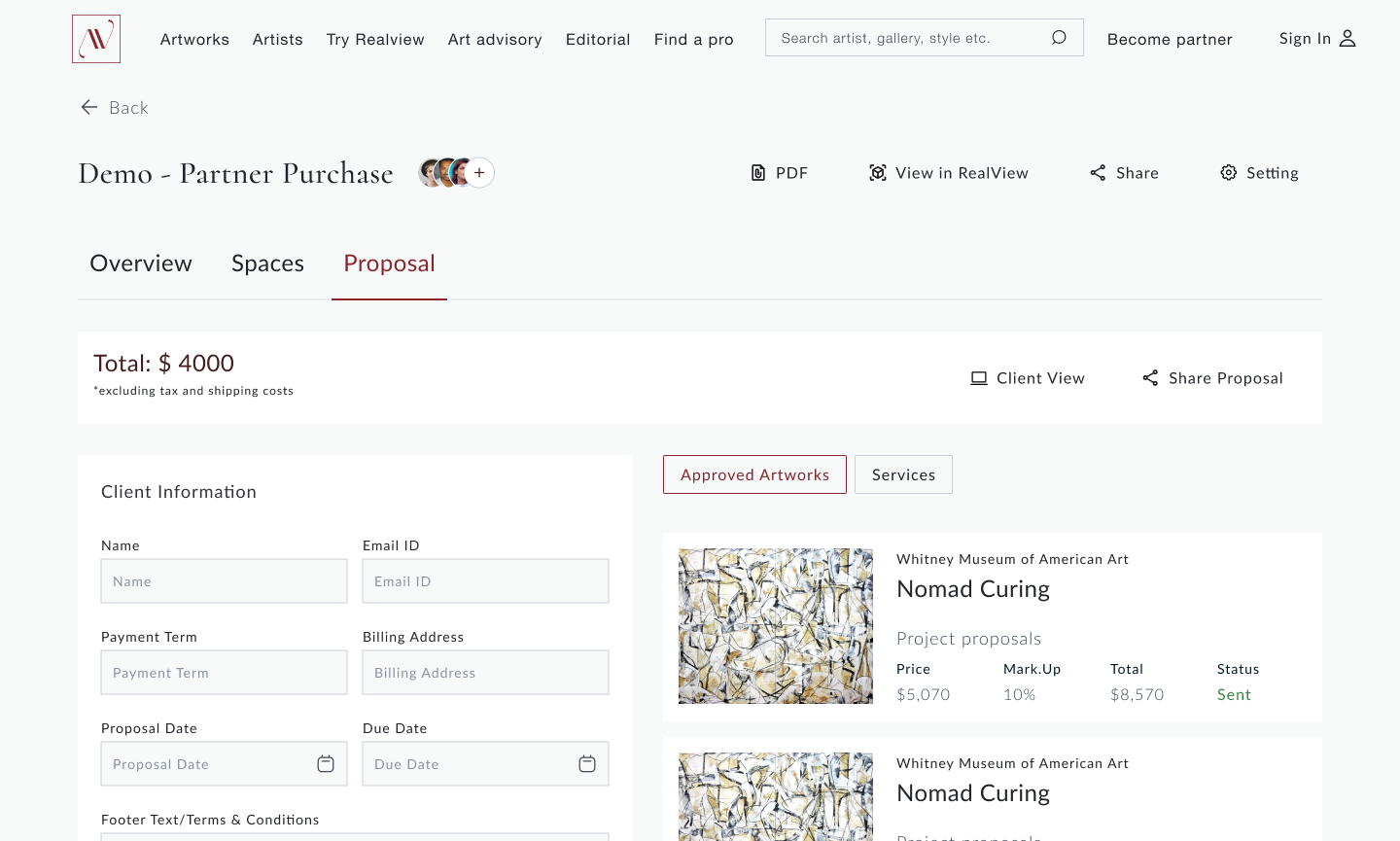Click the PDF document icon
The image size is (1400, 841).
(x=758, y=173)
